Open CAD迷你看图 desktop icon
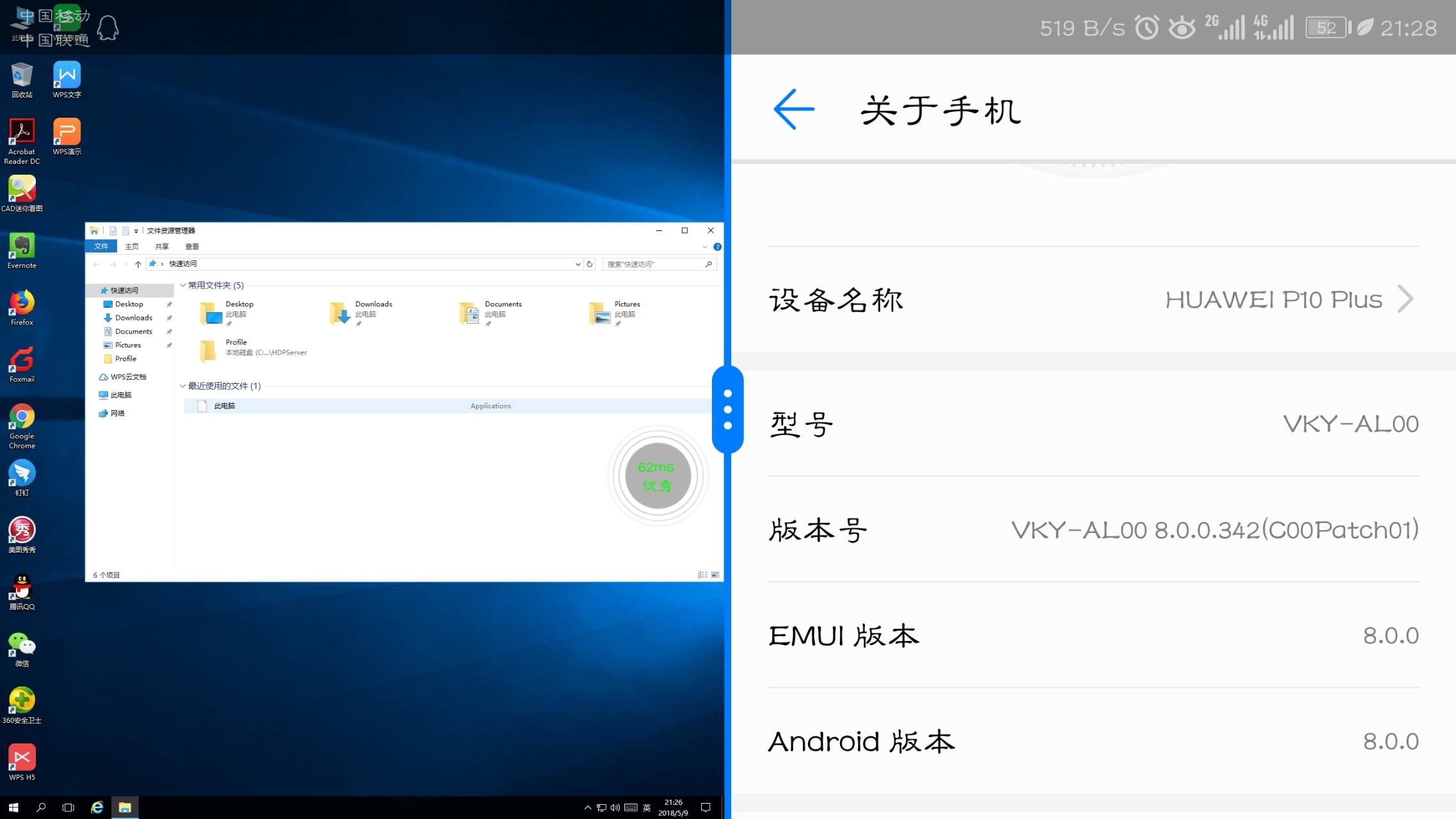 [x=22, y=194]
